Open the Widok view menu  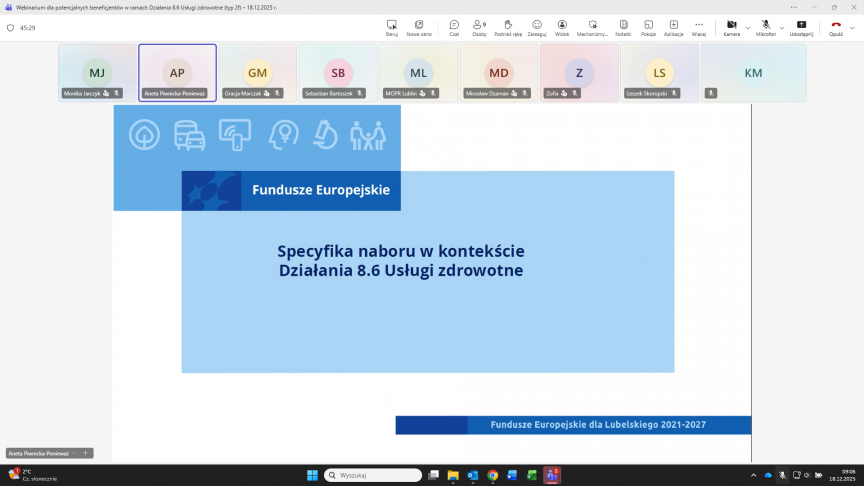(x=562, y=27)
